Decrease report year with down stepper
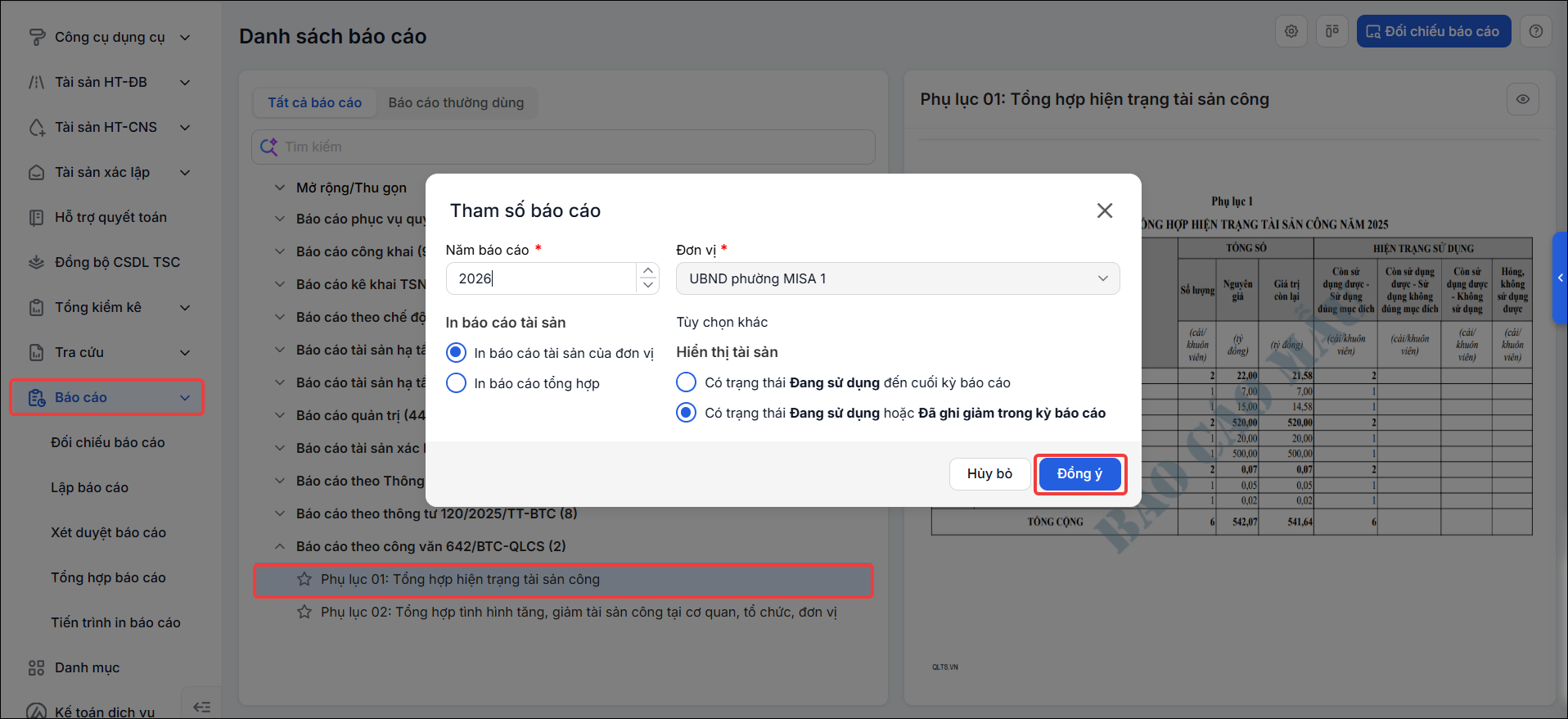The height and width of the screenshot is (719, 1568). click(648, 286)
